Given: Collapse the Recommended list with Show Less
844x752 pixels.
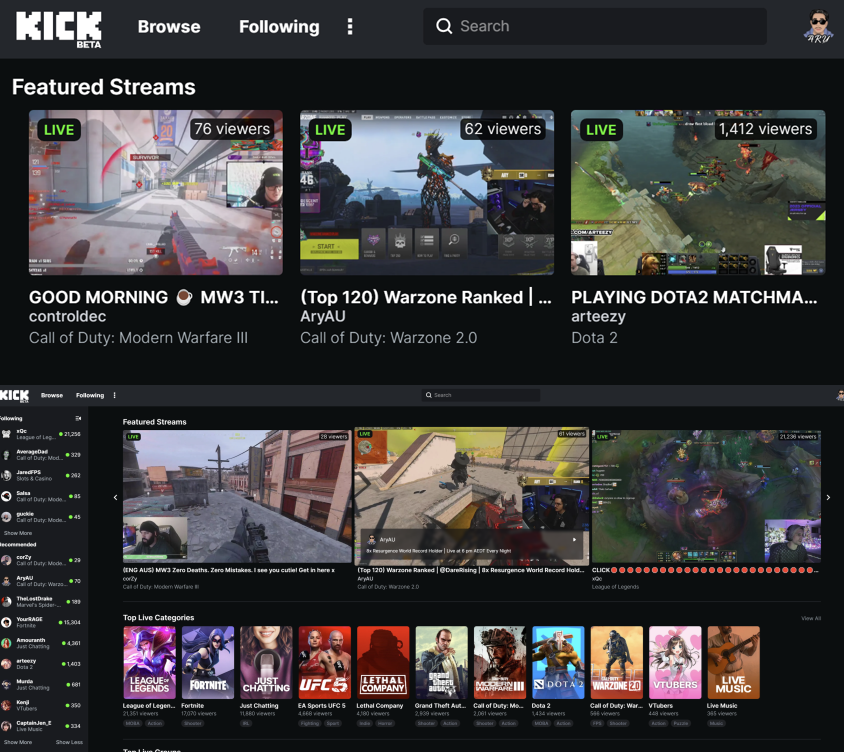Looking at the screenshot, I should pyautogui.click(x=69, y=742).
